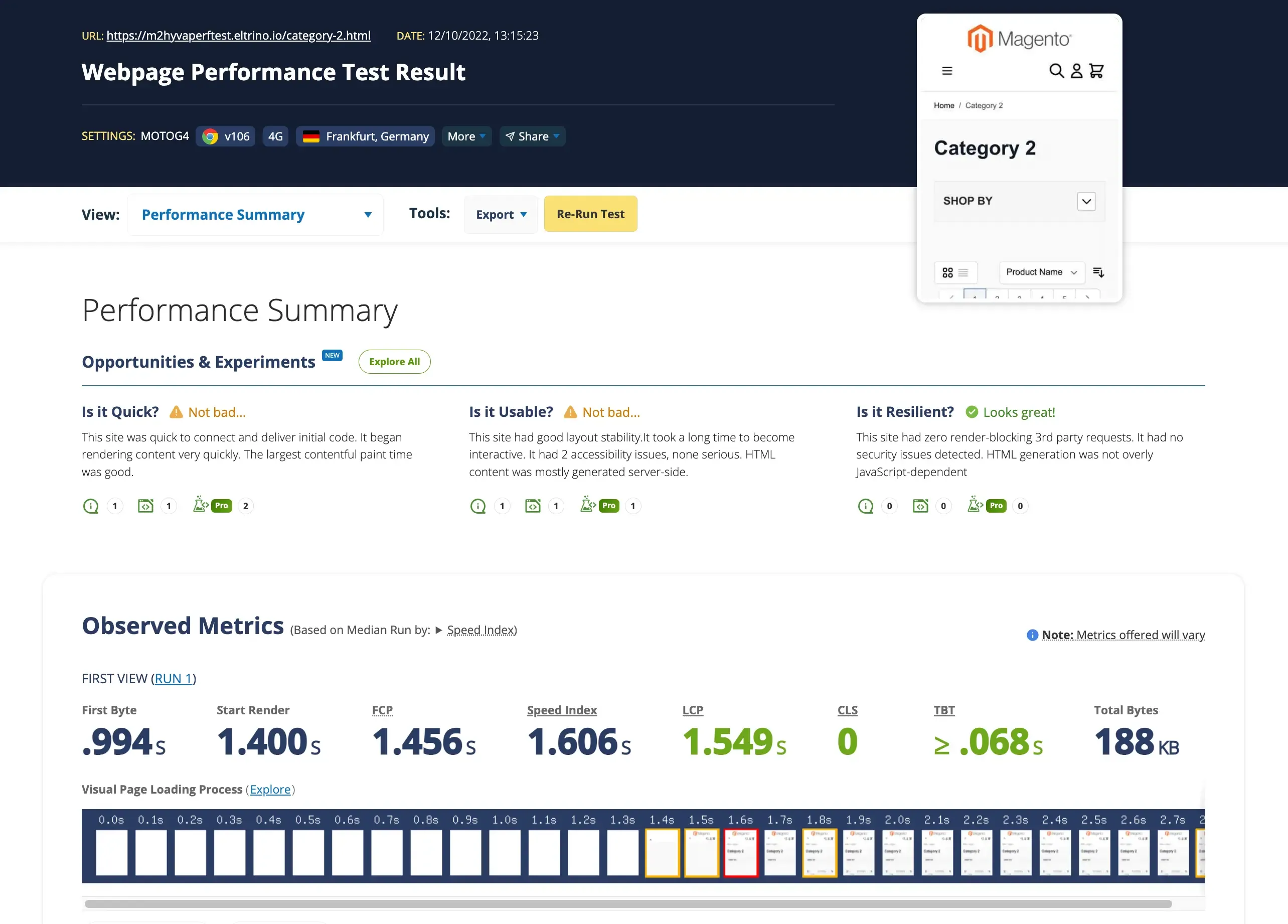Click the info icon under Is it Quick
The height and width of the screenshot is (924, 1288).
[91, 506]
